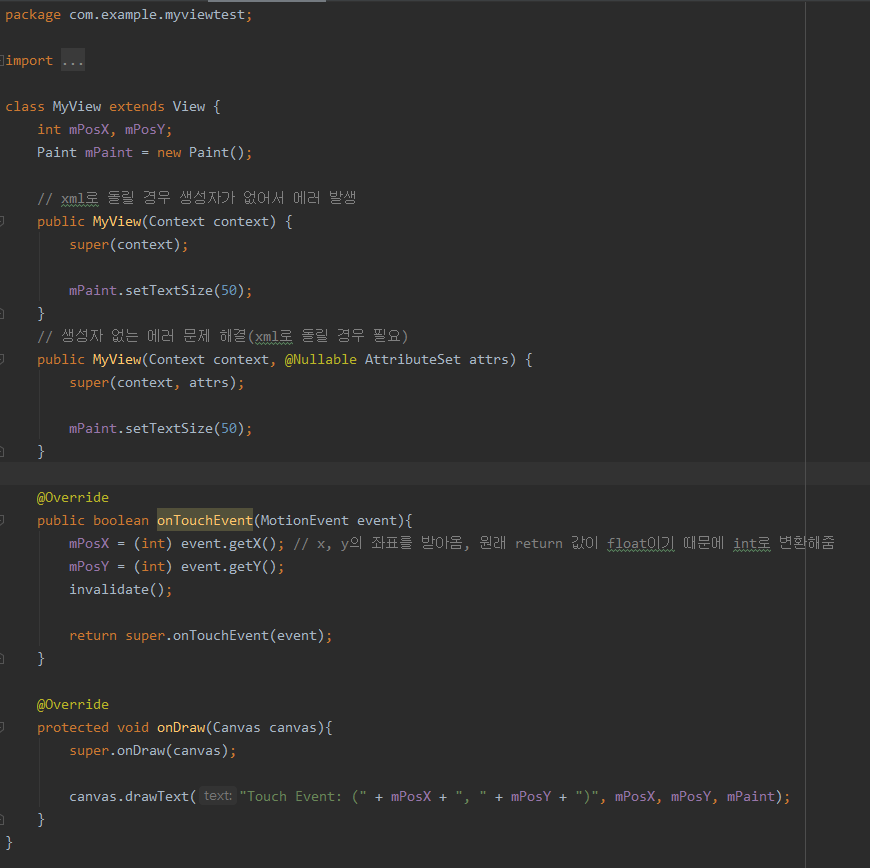870x868 pixels.
Task: Click the comment ending with "경우 필요)"
Action: 222,336
